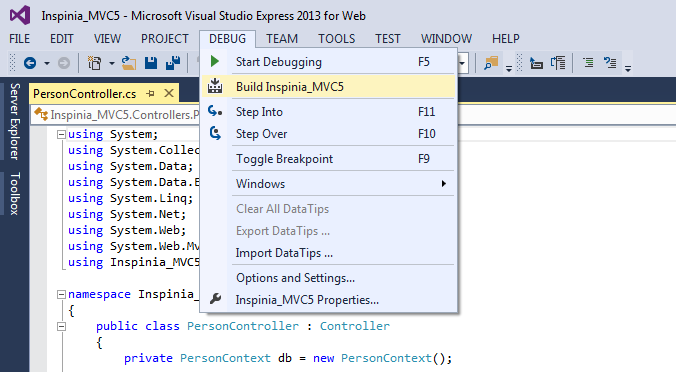
Task: Click the green Start Debugging arrow icon
Action: click(215, 61)
